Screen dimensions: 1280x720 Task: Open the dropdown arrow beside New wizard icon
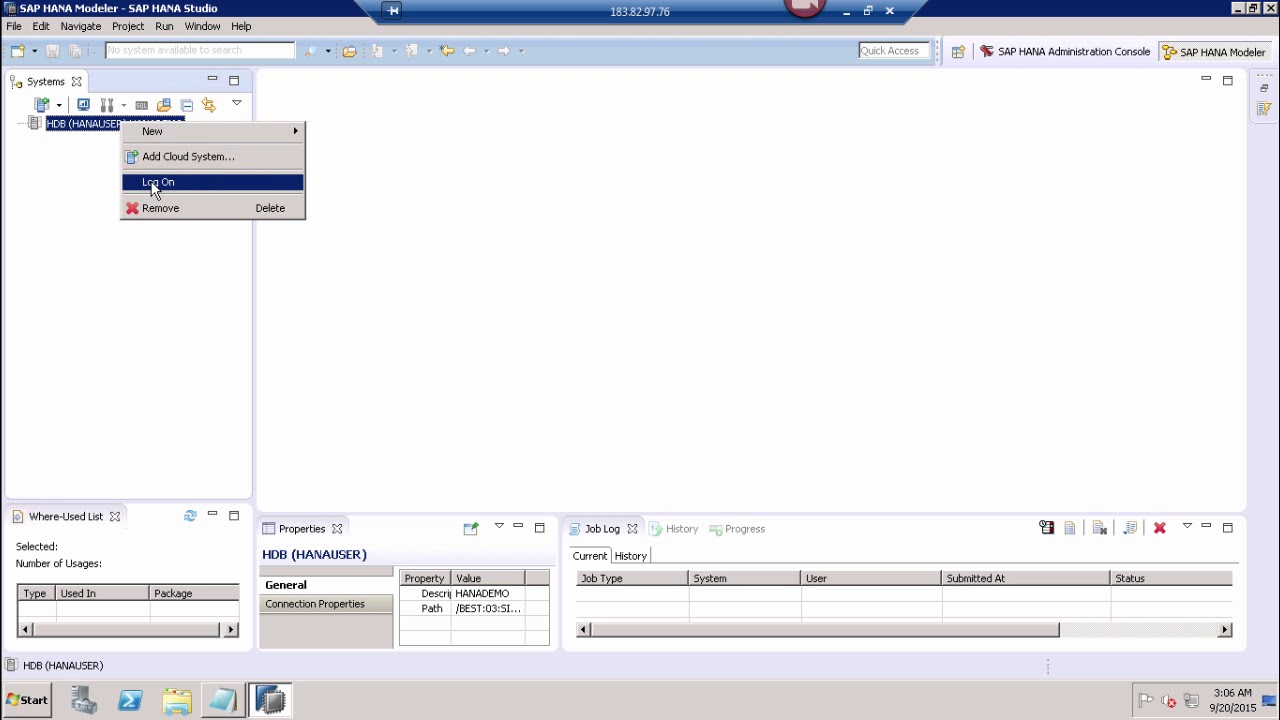[x=34, y=51]
